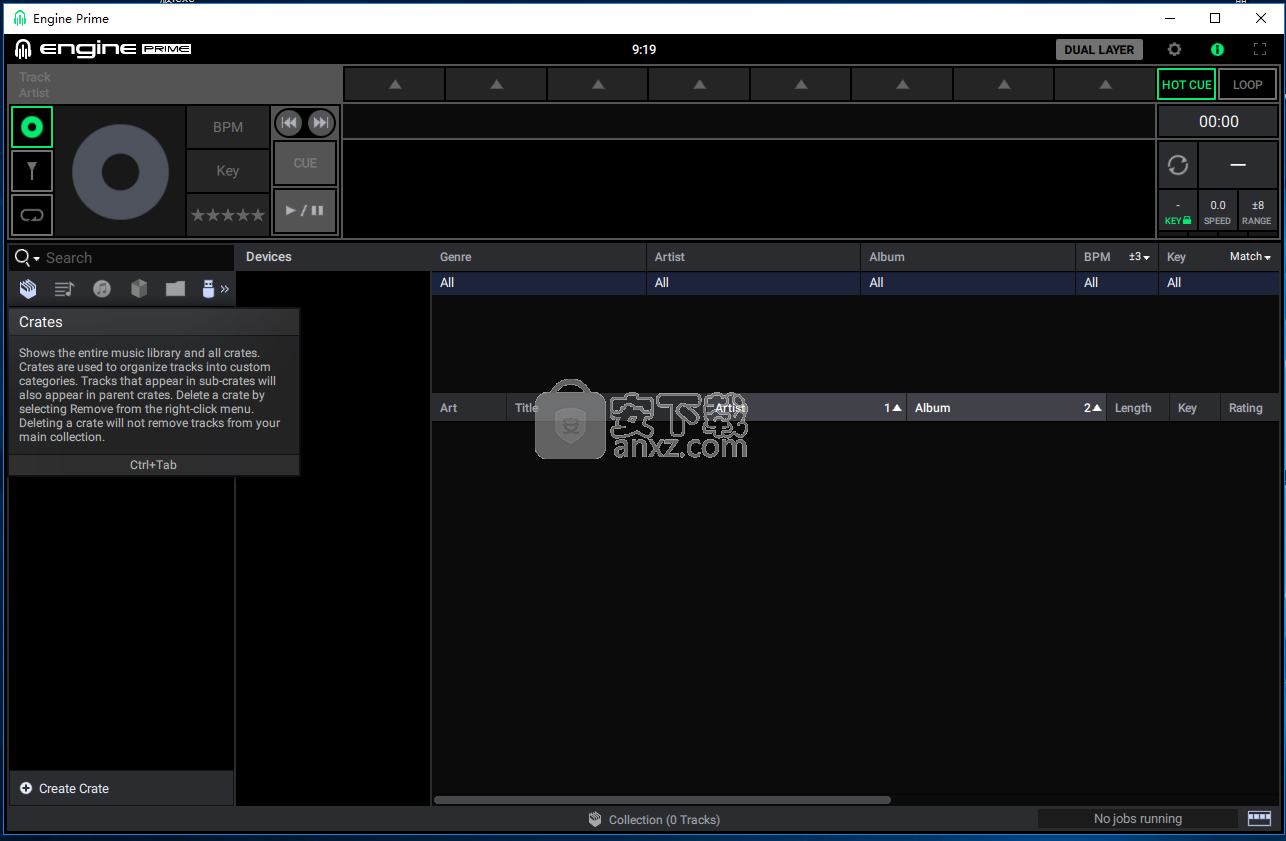Sort track list by Album column
The image size is (1286, 841).
[1006, 408]
